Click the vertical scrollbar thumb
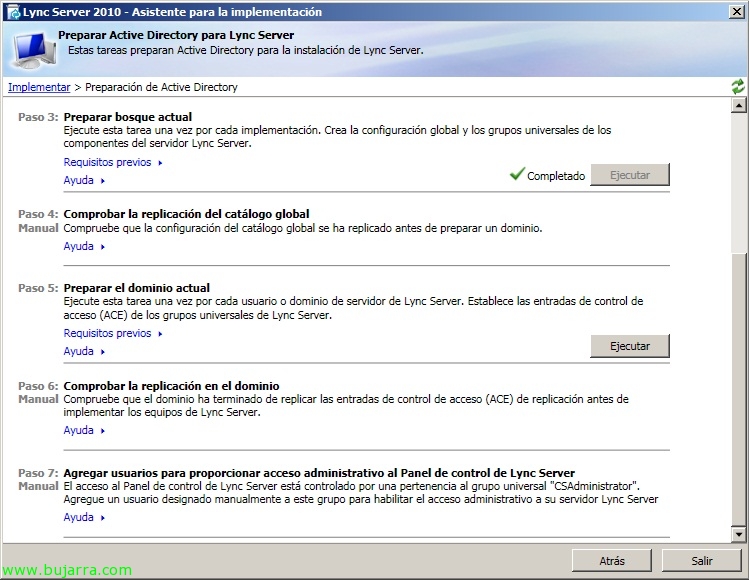 coord(738,389)
